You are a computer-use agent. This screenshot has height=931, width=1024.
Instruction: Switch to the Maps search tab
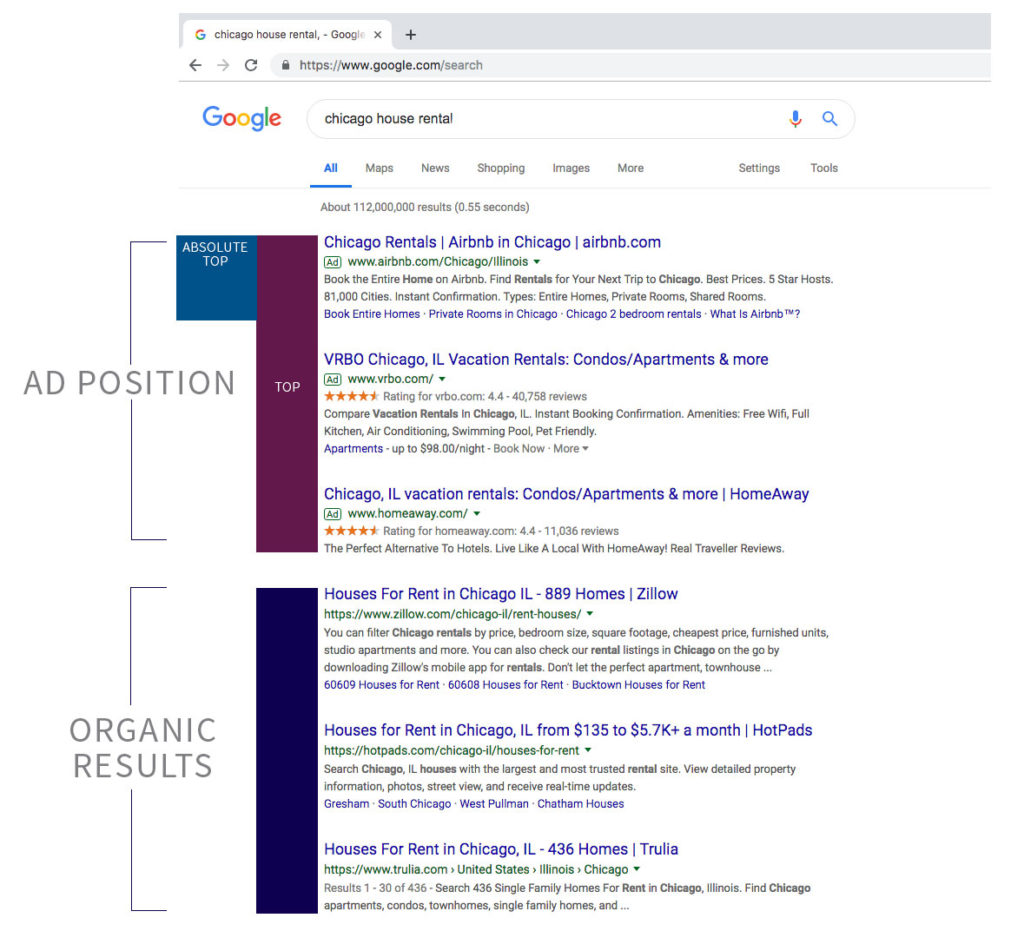click(x=378, y=168)
